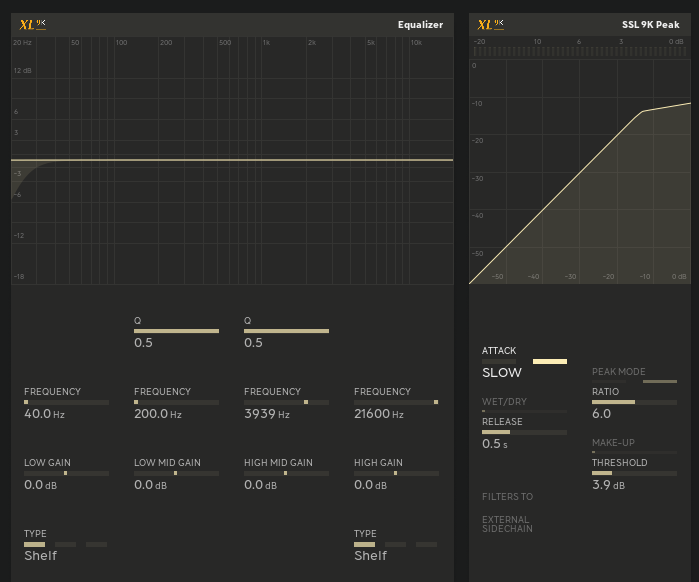Click the SLOW attack value text

coord(502,373)
